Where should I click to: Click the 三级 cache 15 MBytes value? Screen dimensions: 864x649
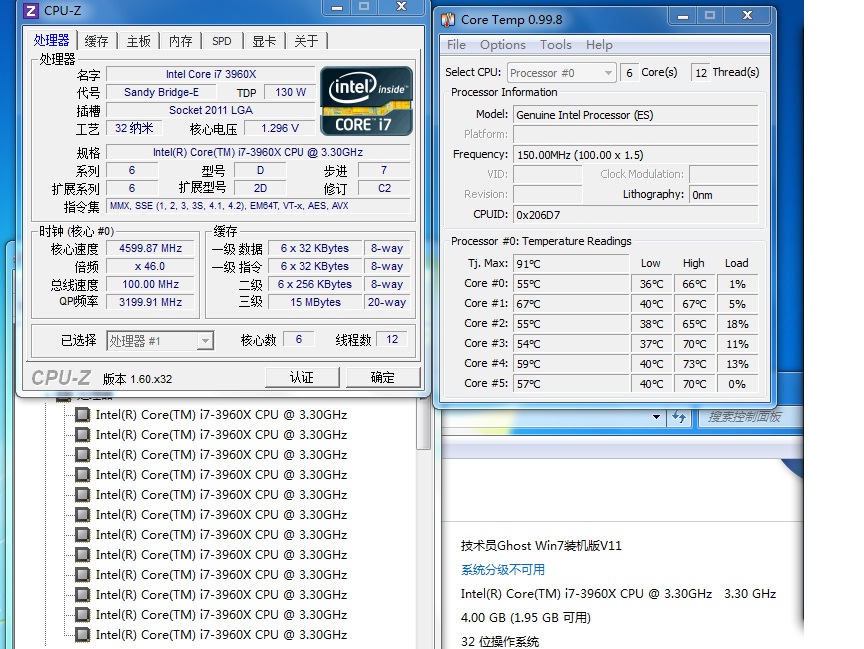click(315, 302)
